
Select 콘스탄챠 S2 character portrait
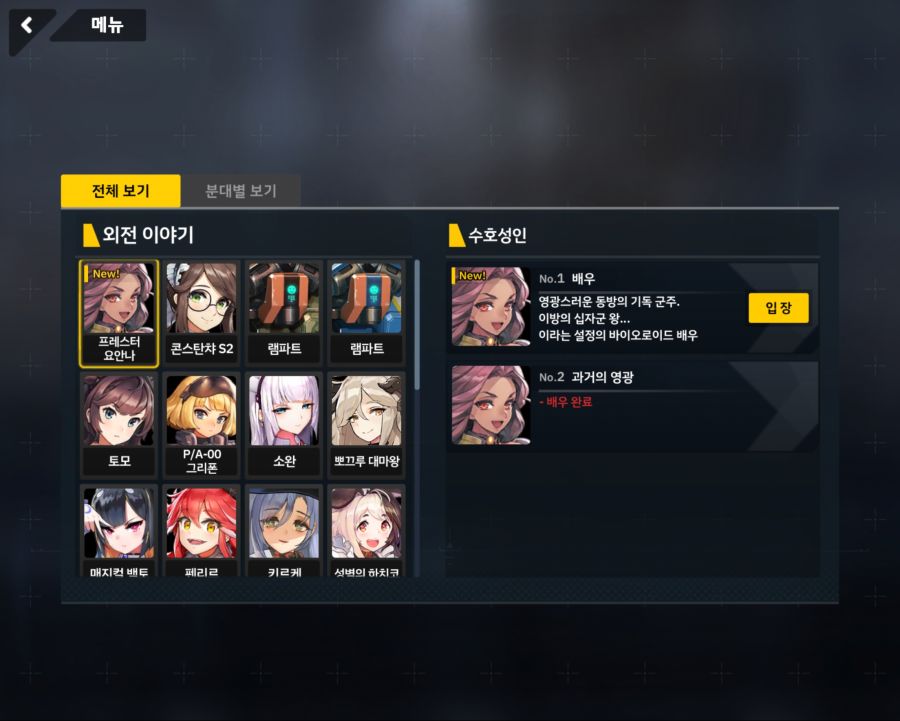(x=201, y=313)
